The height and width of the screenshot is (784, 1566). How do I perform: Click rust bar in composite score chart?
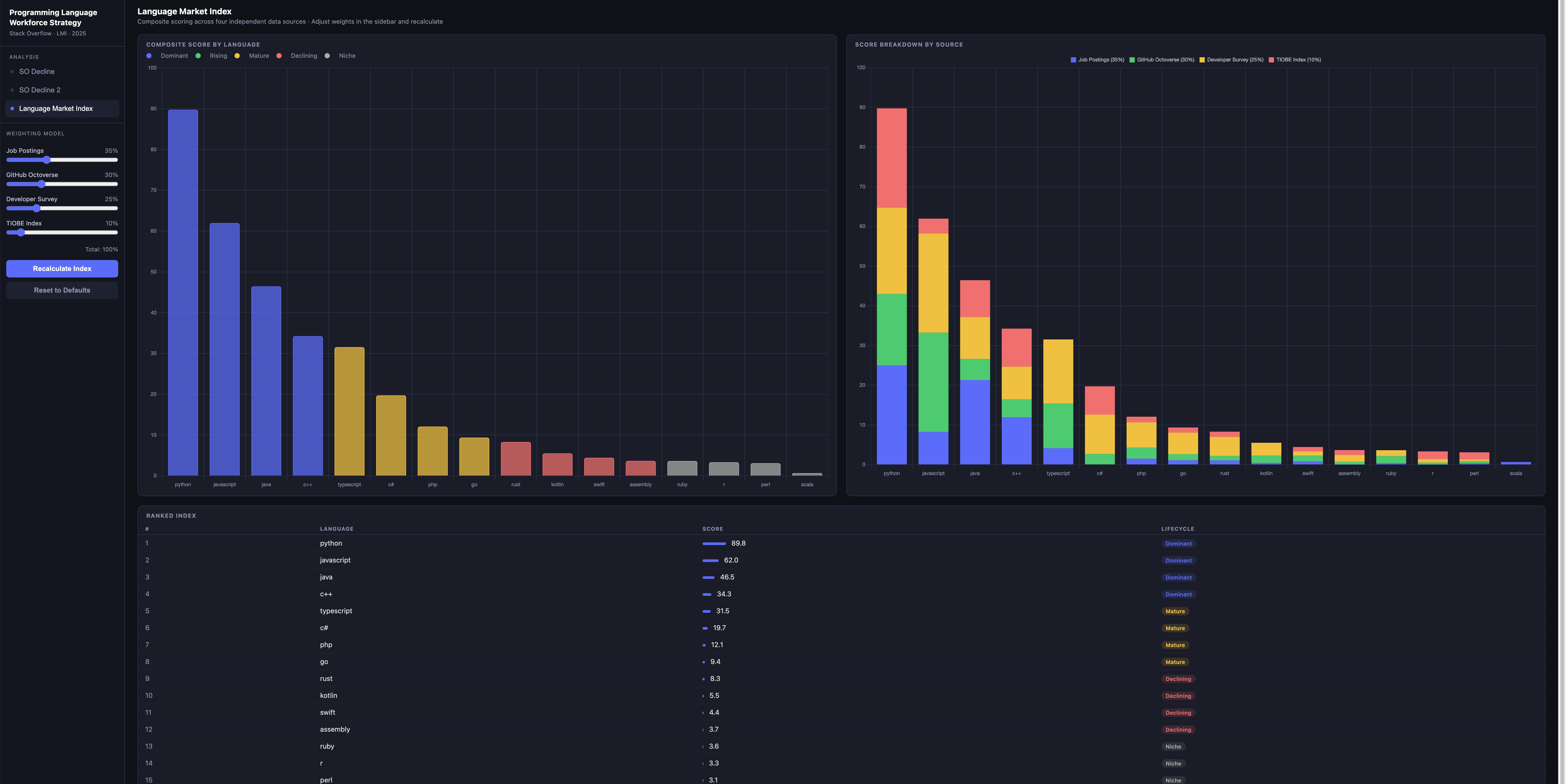click(x=515, y=459)
